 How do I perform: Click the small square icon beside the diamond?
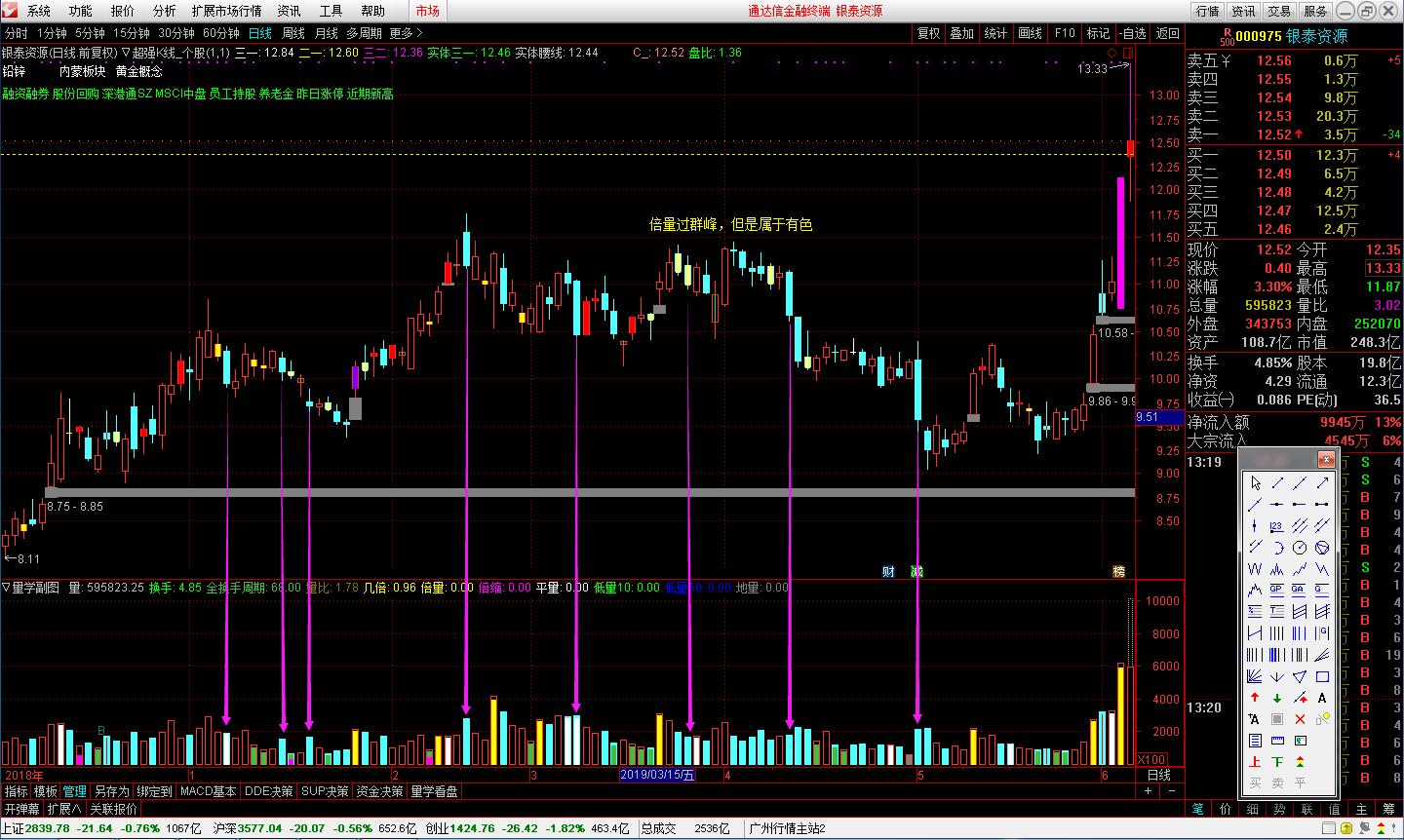(1127, 52)
